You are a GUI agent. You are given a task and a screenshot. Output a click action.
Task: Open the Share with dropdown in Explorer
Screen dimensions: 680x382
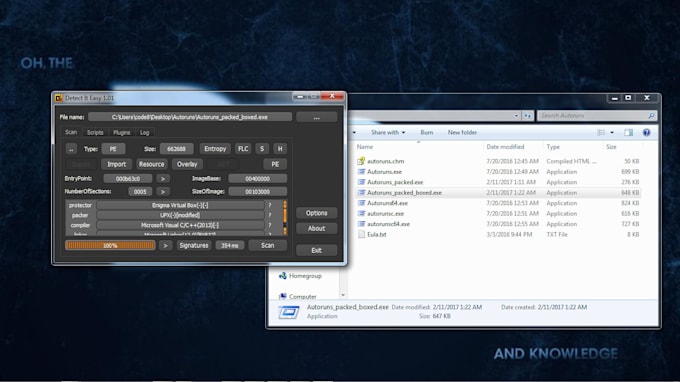click(388, 133)
